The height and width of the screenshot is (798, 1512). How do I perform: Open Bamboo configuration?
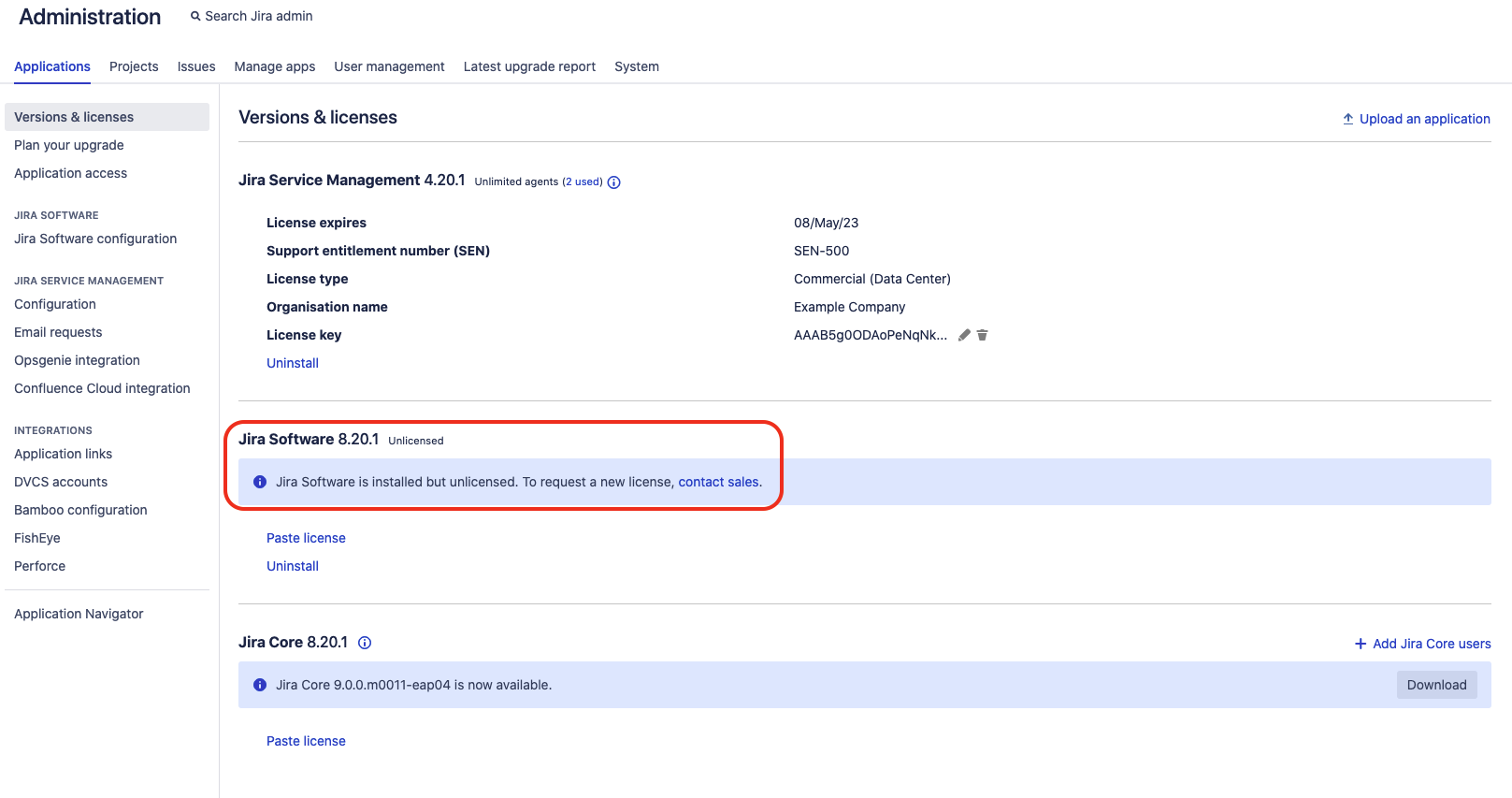click(80, 510)
